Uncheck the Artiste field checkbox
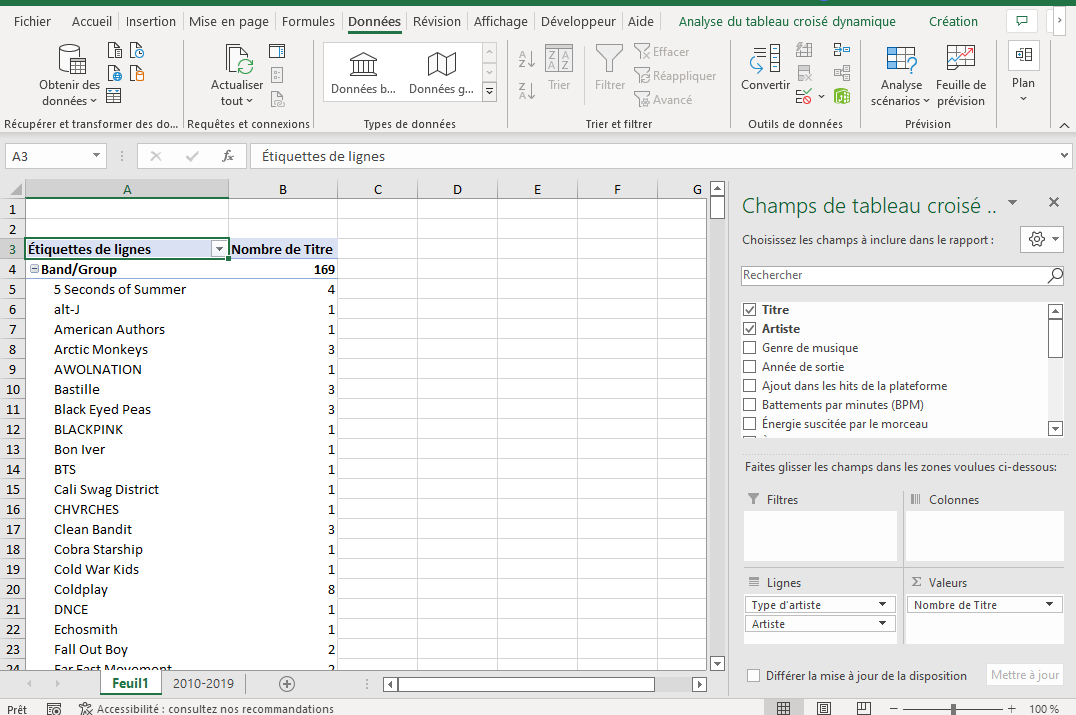The width and height of the screenshot is (1076, 715). point(750,329)
